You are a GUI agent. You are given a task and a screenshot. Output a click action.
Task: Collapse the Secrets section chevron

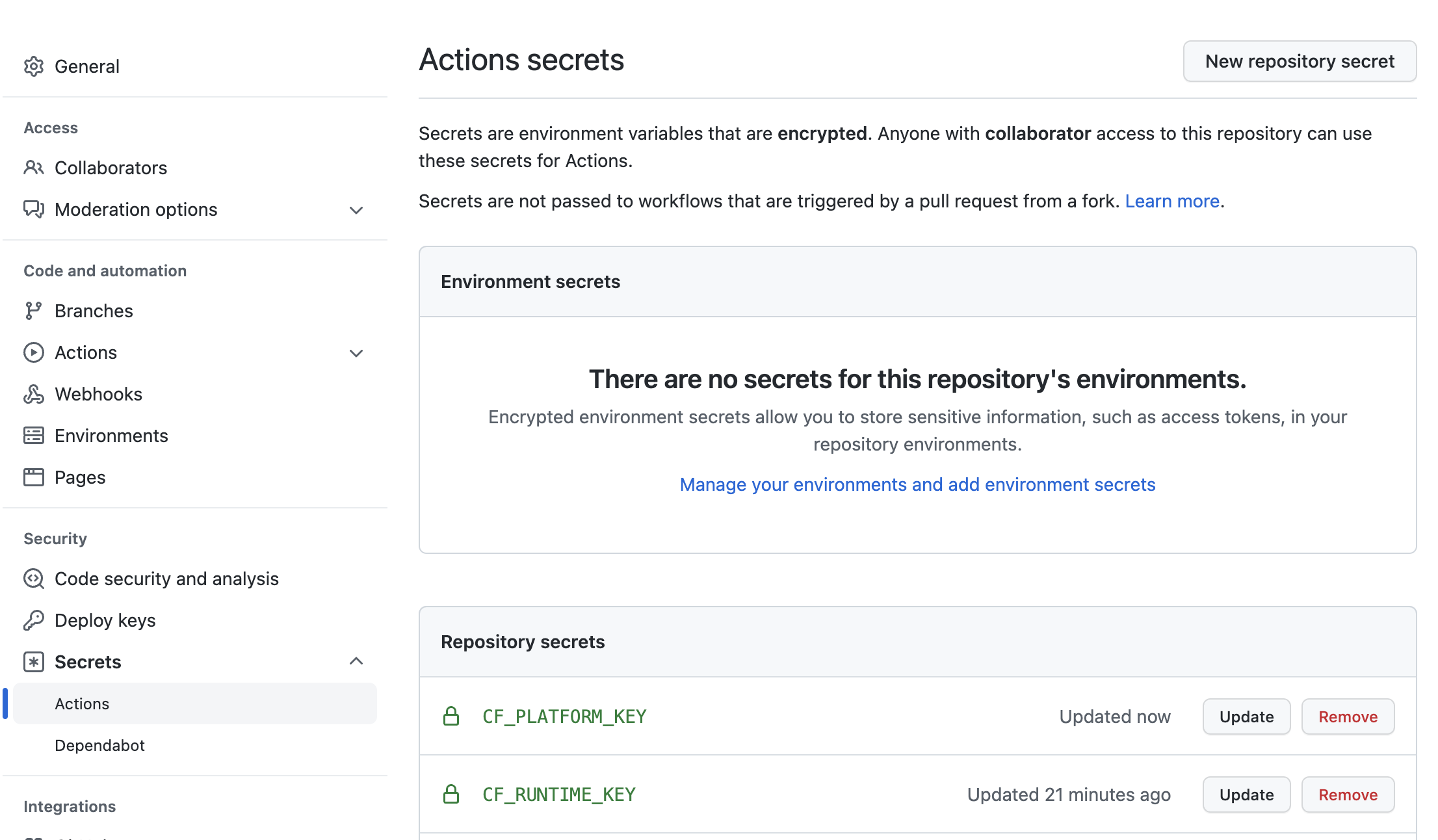356,661
